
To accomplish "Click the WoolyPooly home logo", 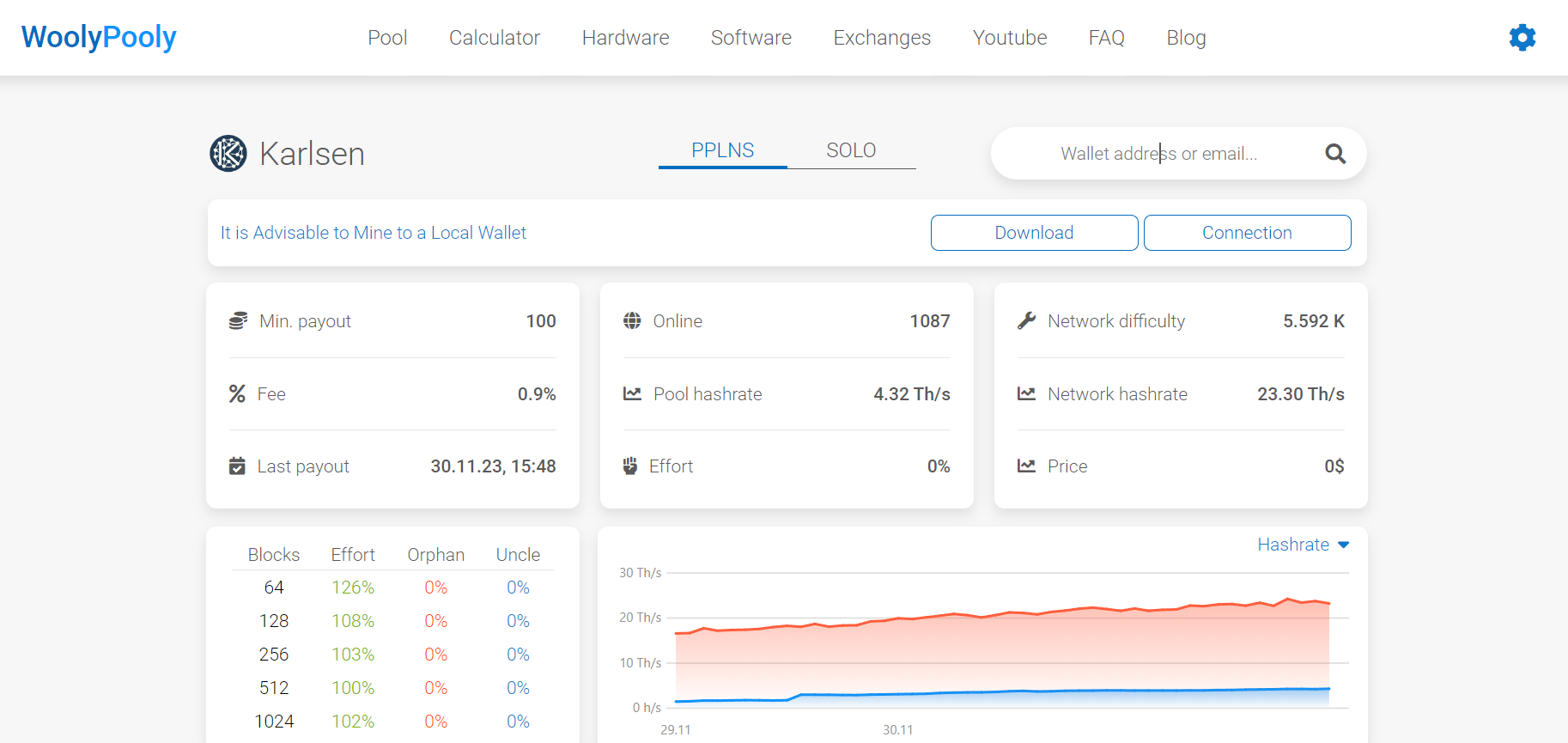I will 99,38.
